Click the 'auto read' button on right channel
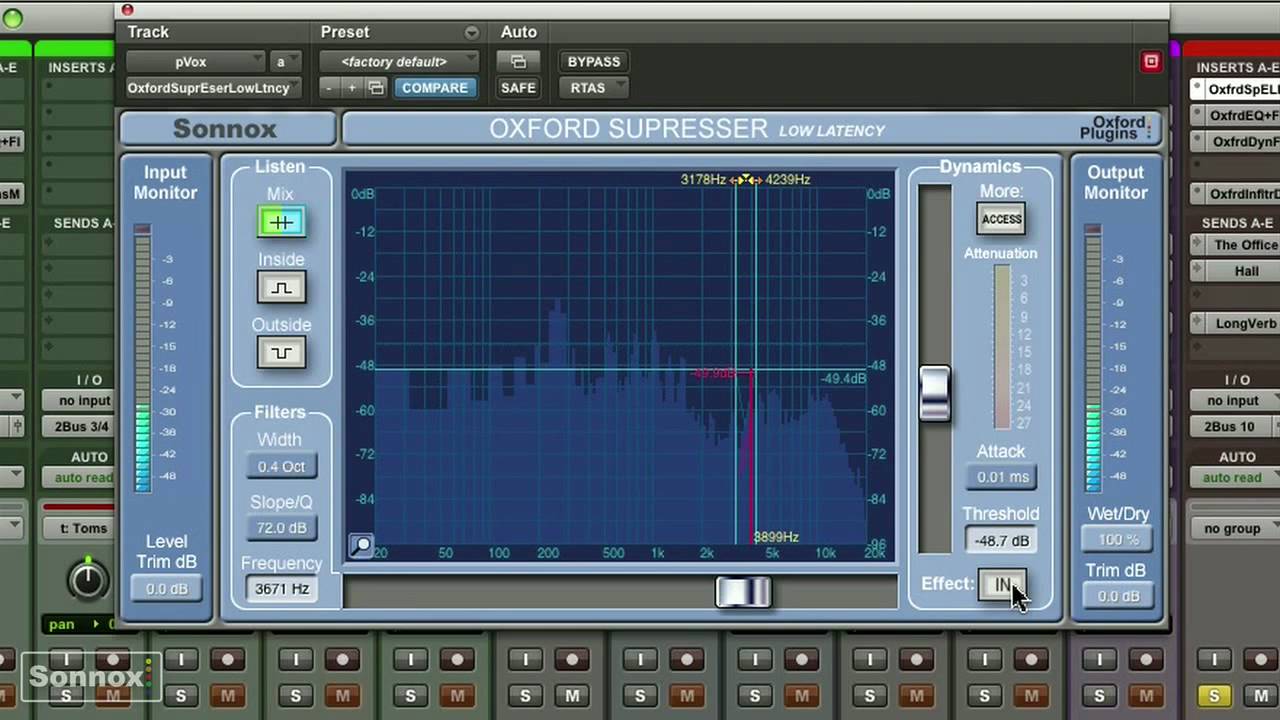Screen dimensions: 1280x720 [x=1232, y=478]
